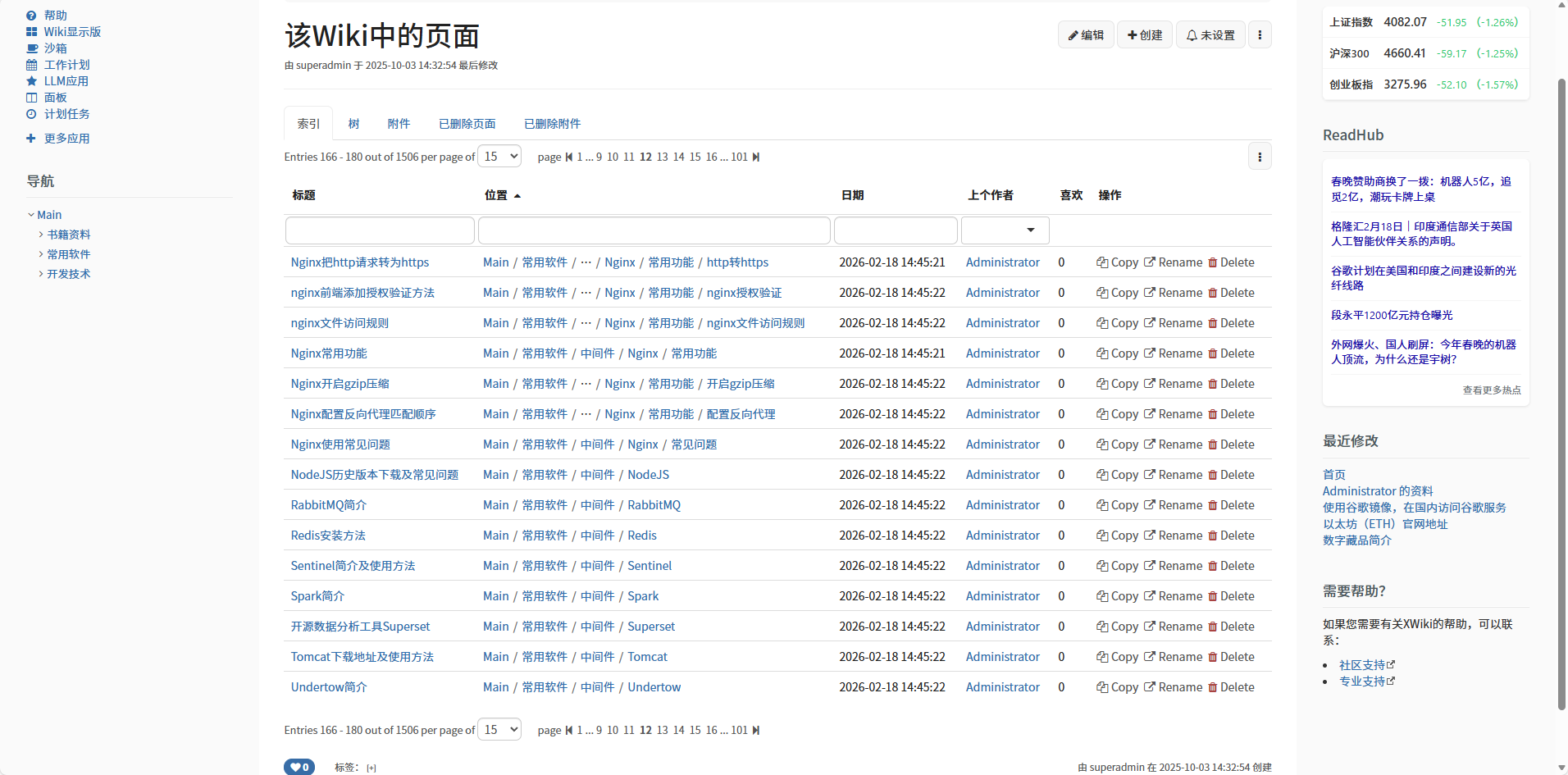This screenshot has width=1568, height=775.
Task: Rename the Spark简介 page
Action: coord(1177,596)
